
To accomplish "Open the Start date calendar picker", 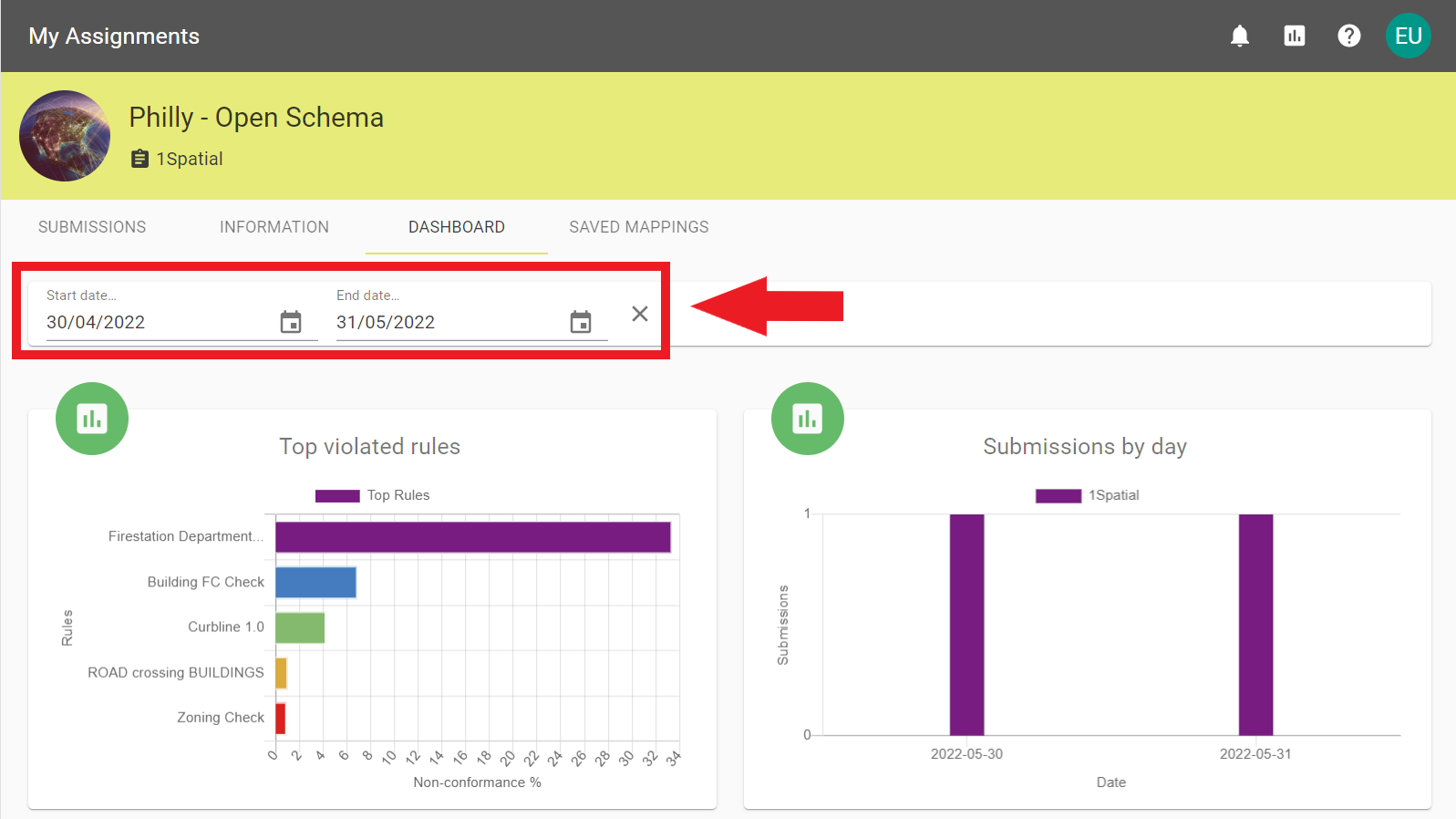I will (291, 322).
